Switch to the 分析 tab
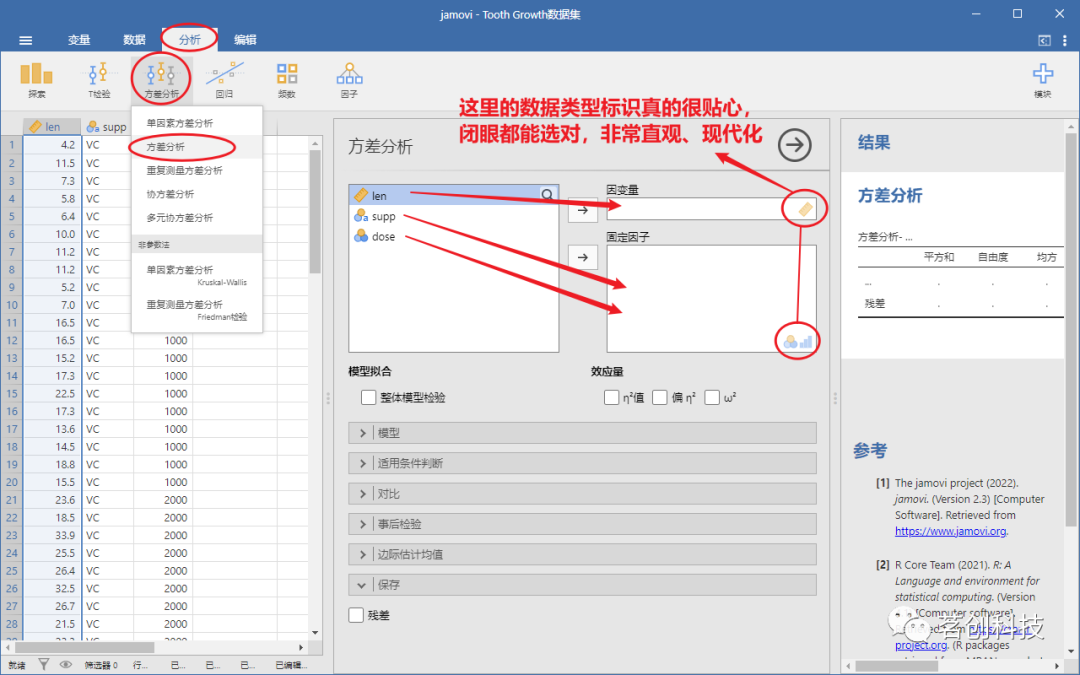The image size is (1080, 675). pos(189,40)
